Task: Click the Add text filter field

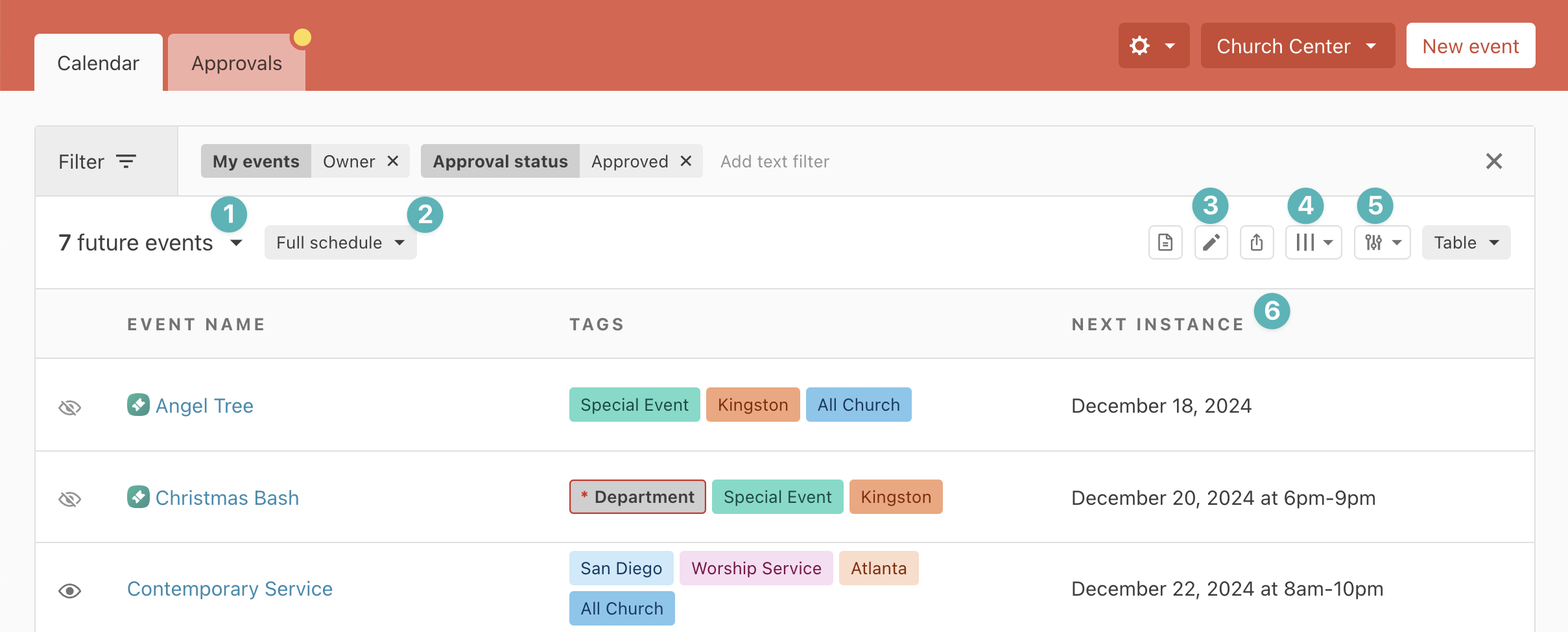Action: (775, 161)
